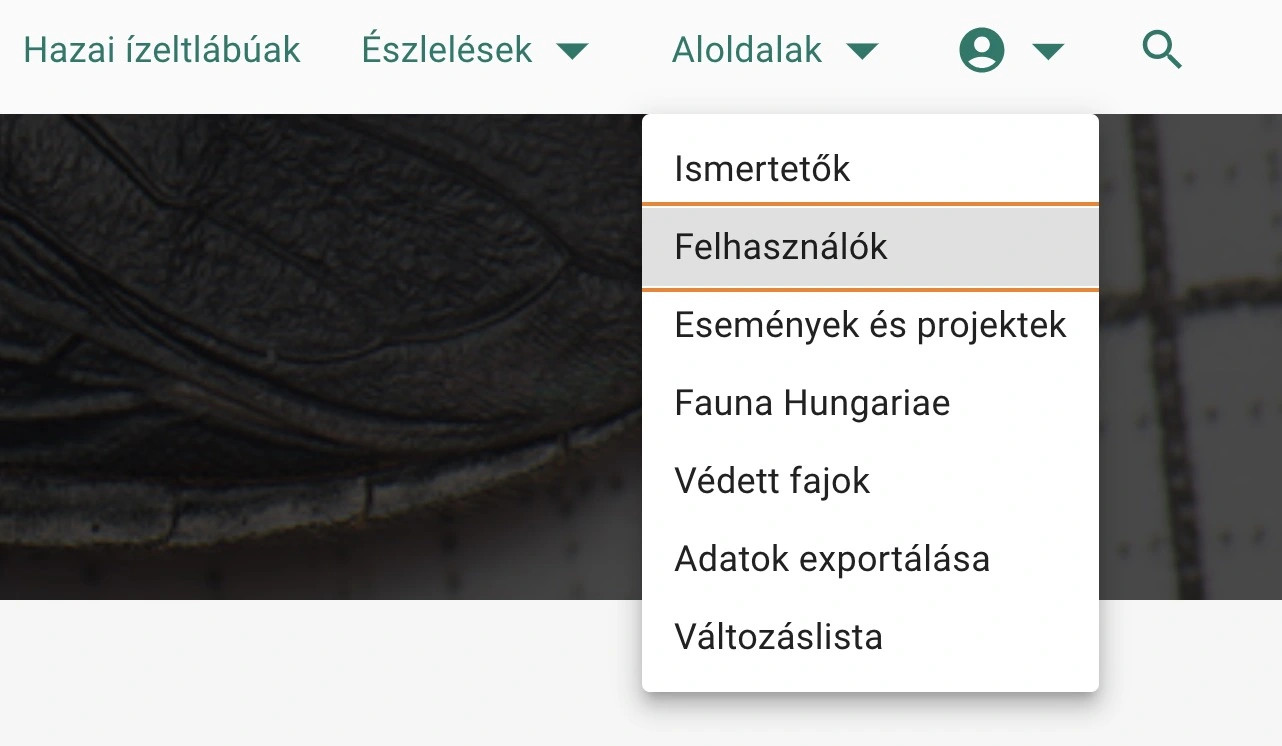Select the Felhasználók menu entry
The image size is (1282, 746).
click(x=780, y=246)
